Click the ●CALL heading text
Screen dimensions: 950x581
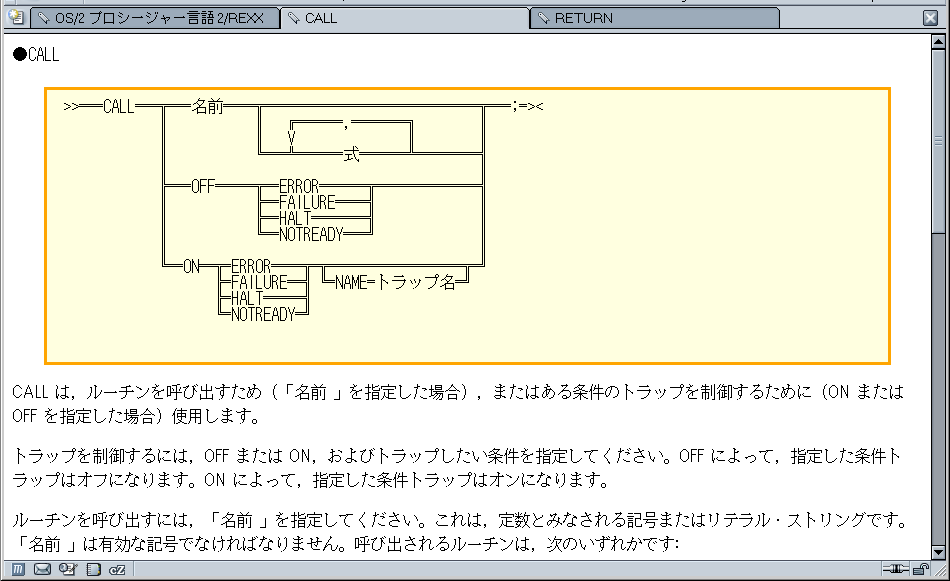pos(36,55)
